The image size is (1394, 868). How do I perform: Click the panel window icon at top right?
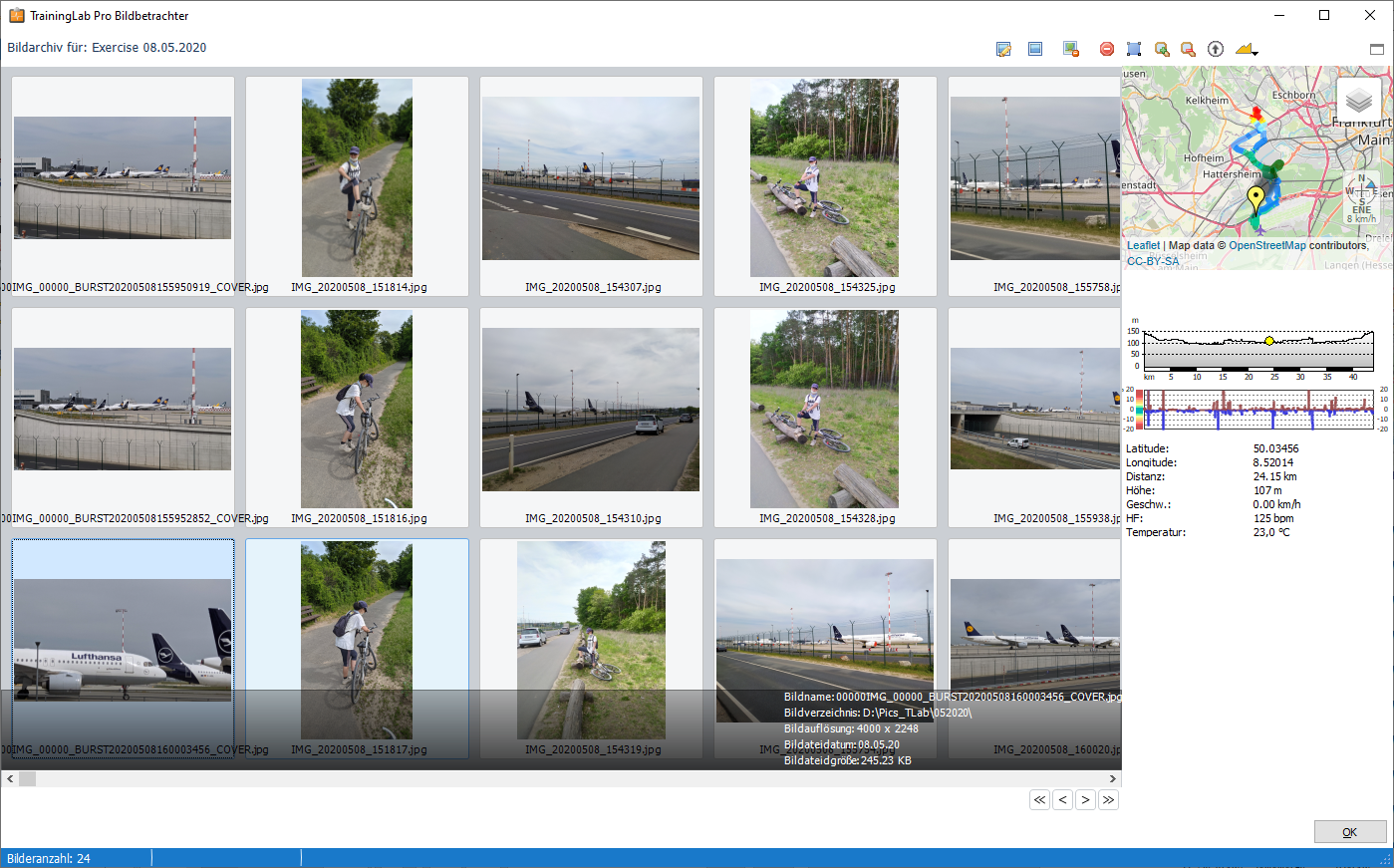[1377, 49]
